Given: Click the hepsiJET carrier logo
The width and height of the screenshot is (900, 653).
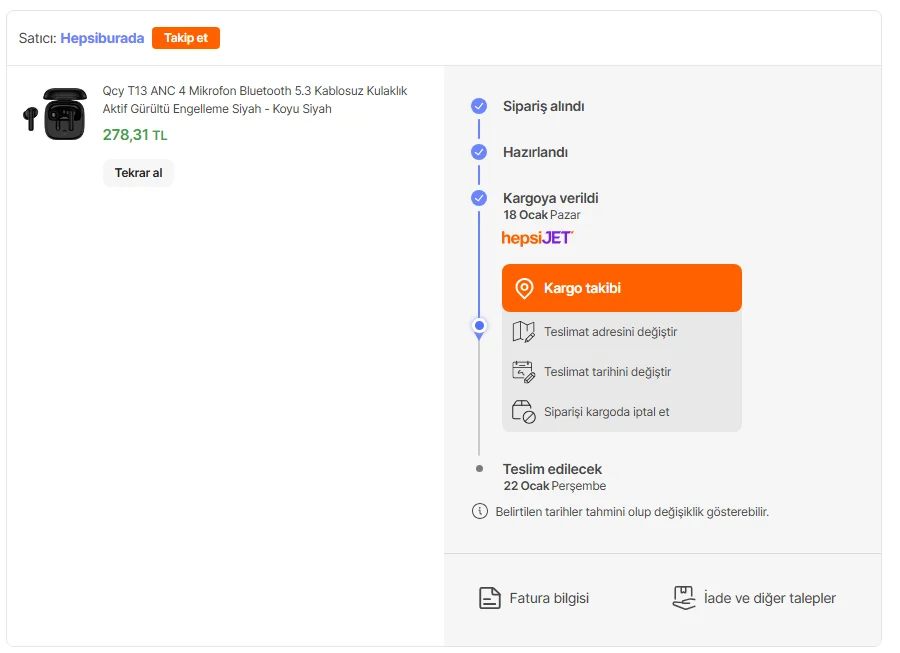Looking at the screenshot, I should coord(537,238).
